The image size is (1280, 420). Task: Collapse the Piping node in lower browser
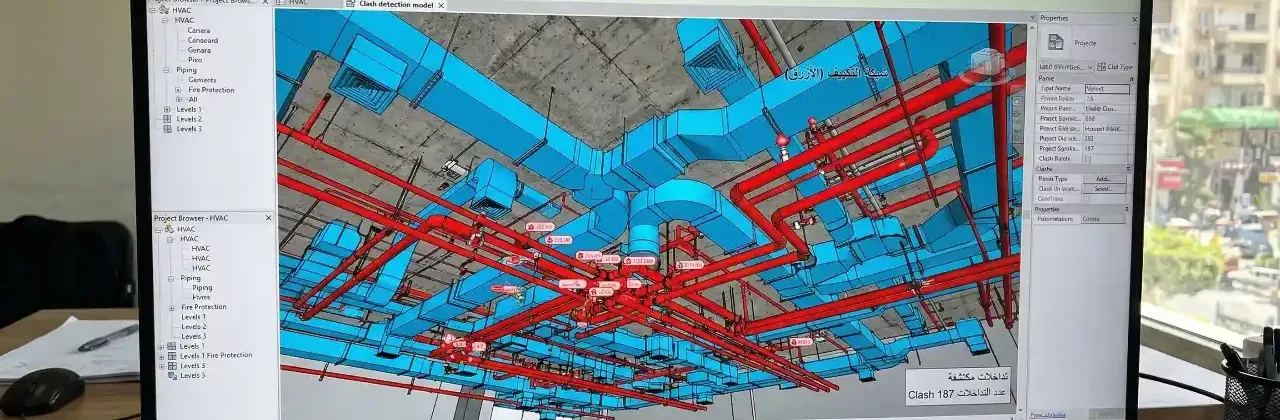click(x=168, y=278)
